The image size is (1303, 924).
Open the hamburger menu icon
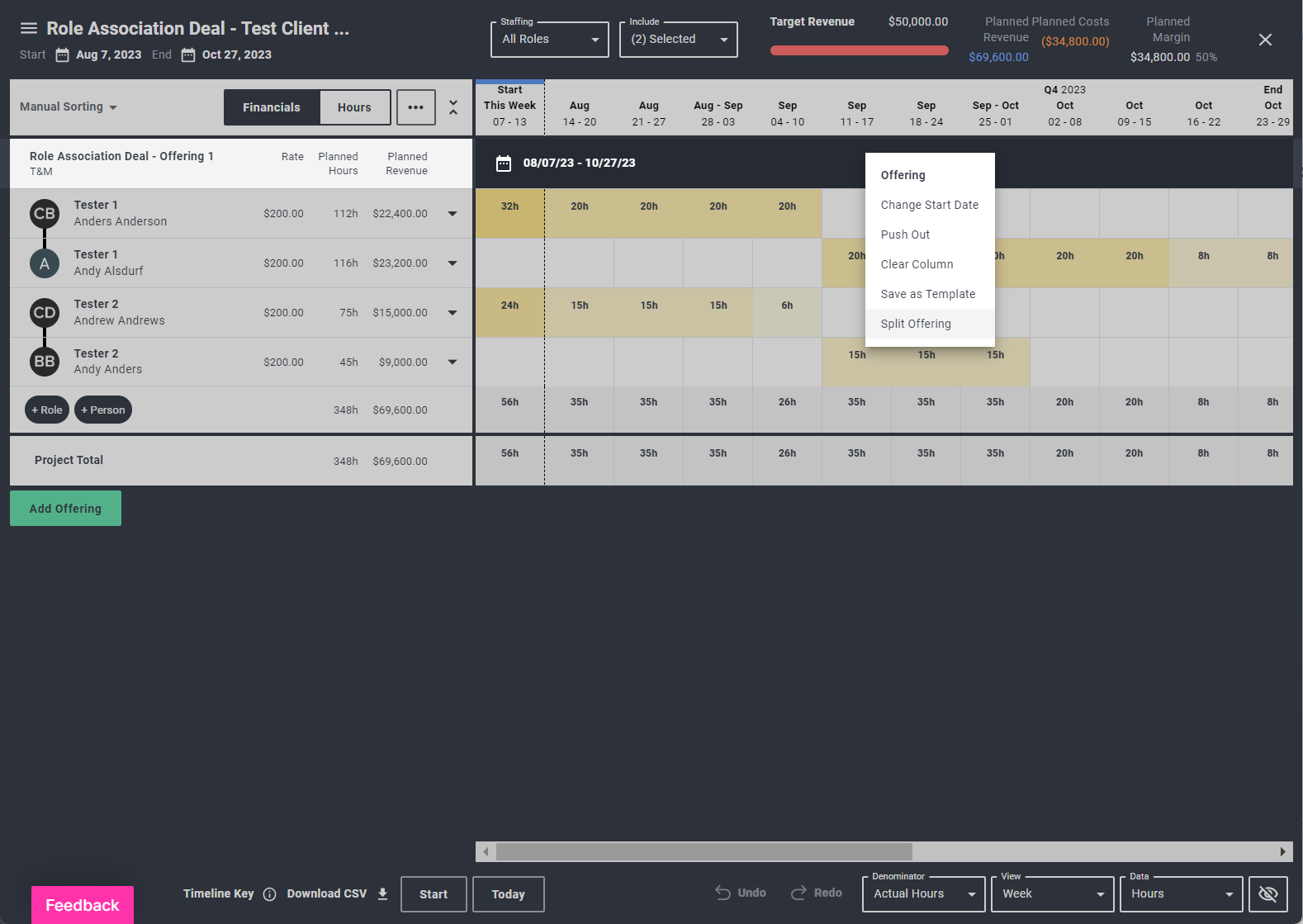click(29, 28)
